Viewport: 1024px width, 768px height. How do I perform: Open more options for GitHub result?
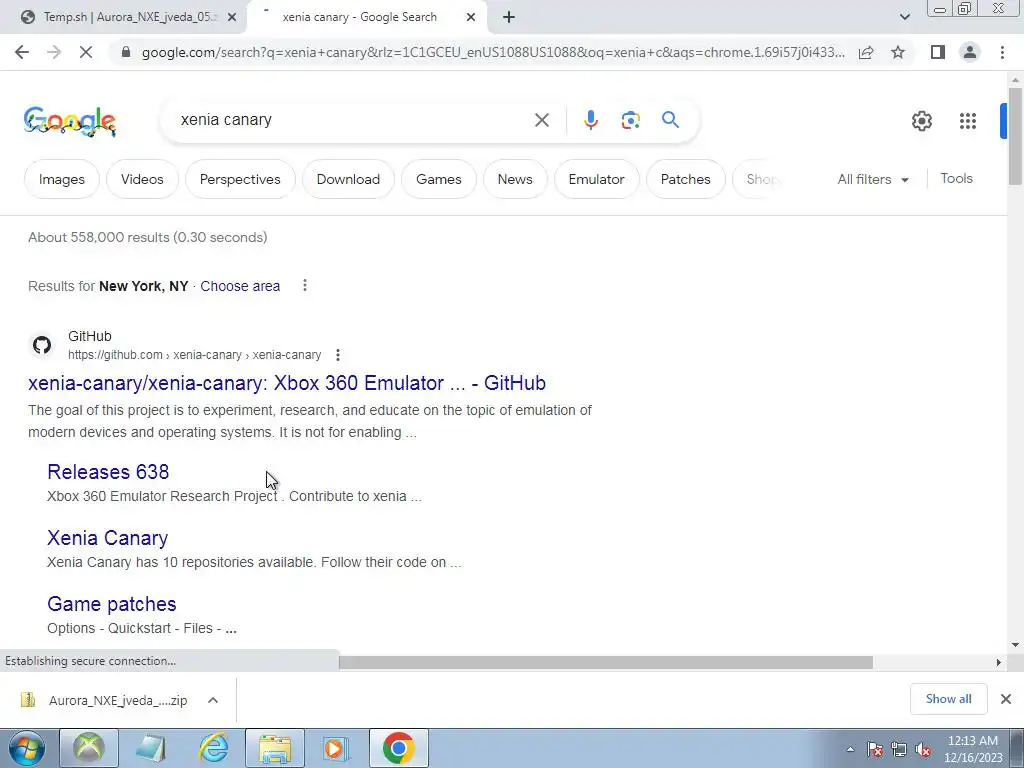[338, 355]
